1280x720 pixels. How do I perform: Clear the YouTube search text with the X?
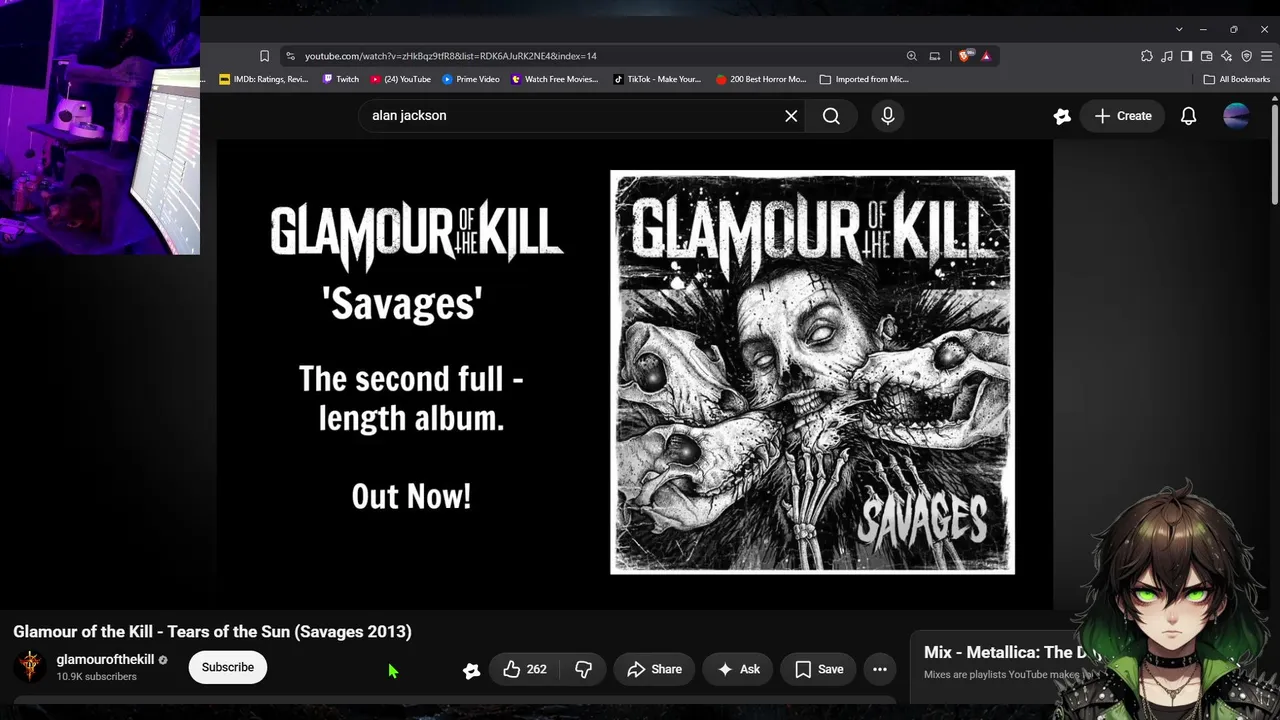[791, 116]
